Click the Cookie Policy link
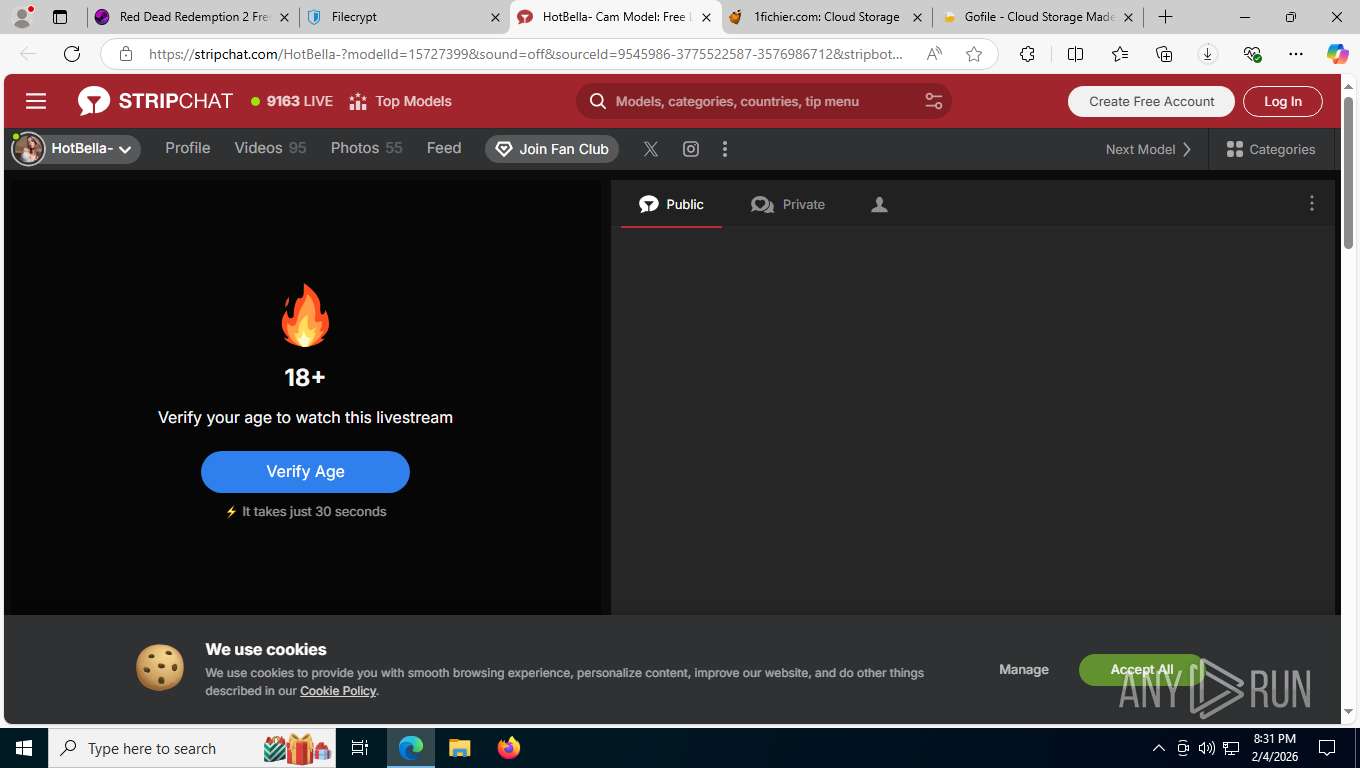1360x768 pixels. coord(338,691)
